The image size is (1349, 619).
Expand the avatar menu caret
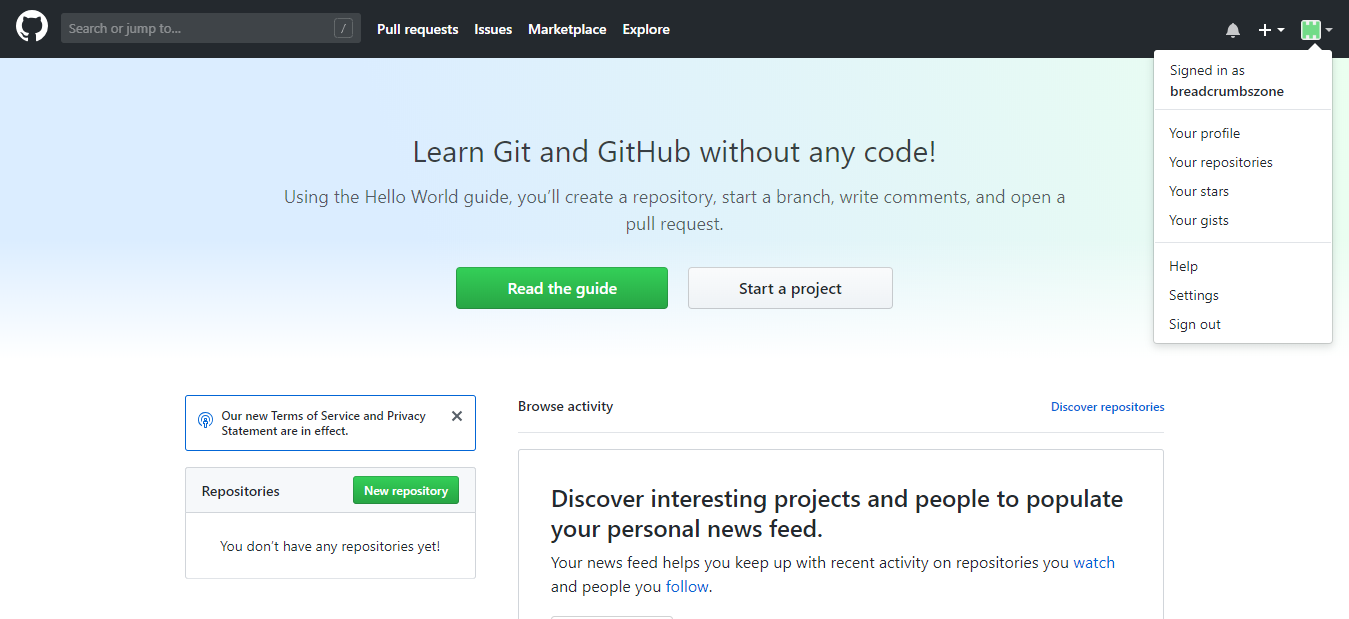click(x=1328, y=31)
